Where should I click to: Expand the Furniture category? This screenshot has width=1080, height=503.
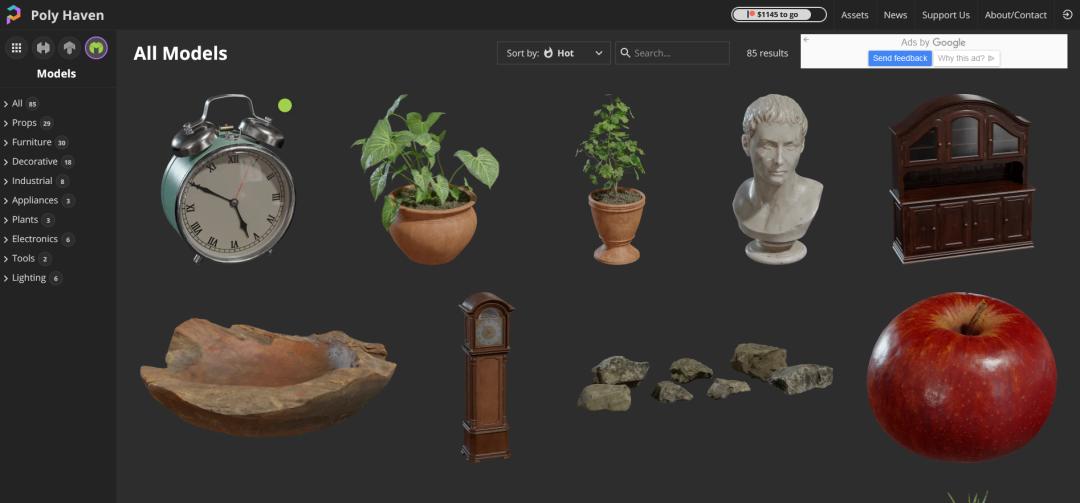pyautogui.click(x=31, y=142)
